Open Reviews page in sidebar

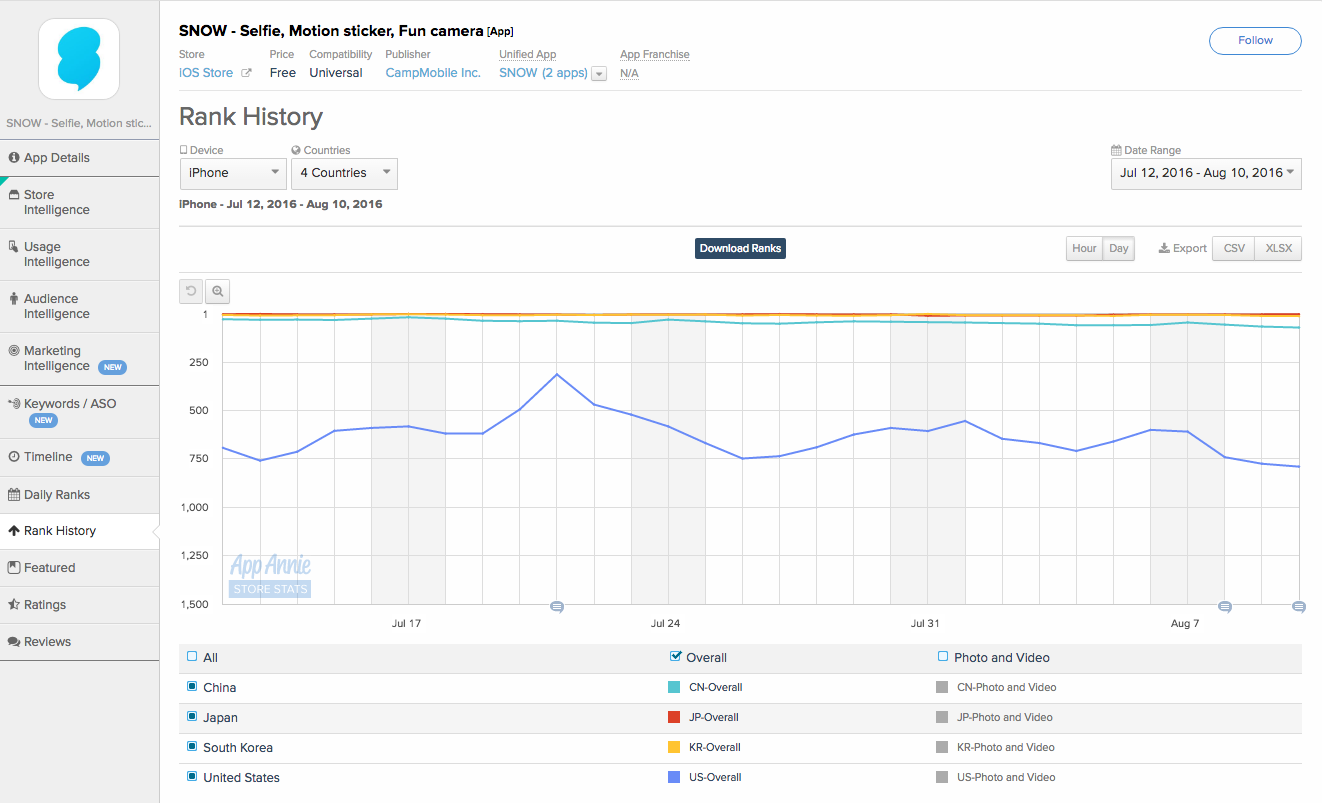click(79, 642)
